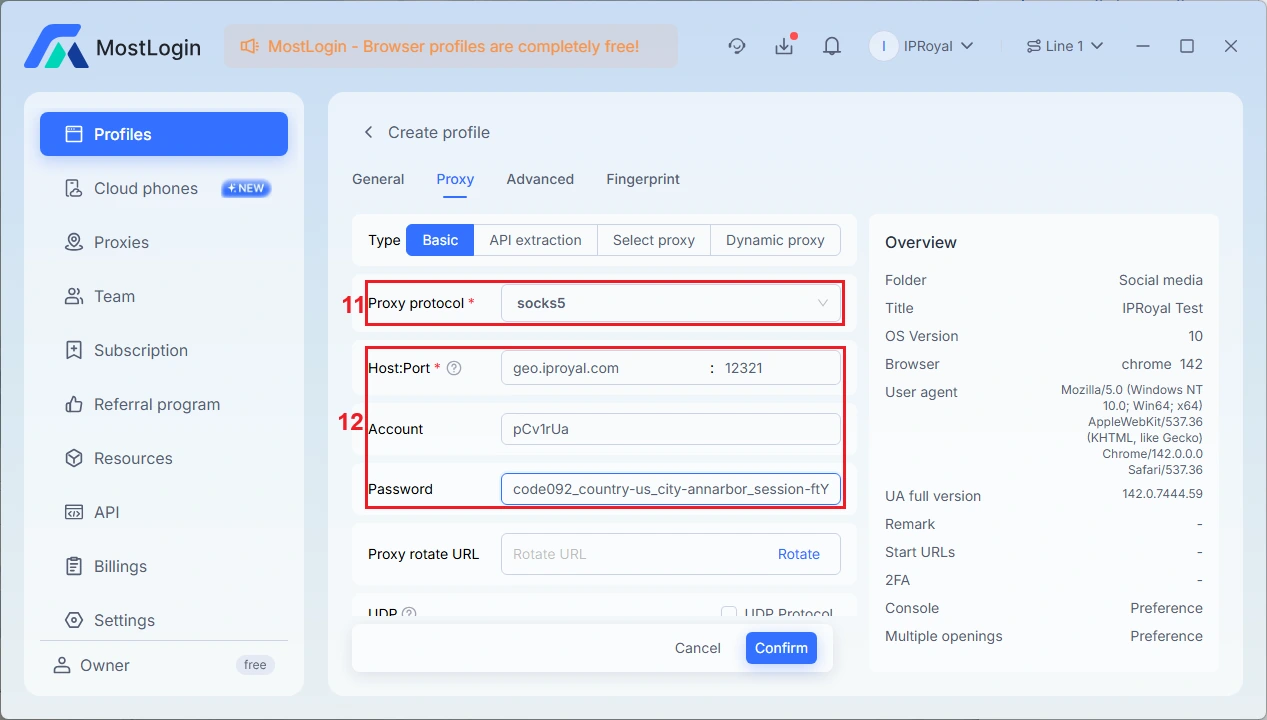Open the Referral program page
The height and width of the screenshot is (720, 1267).
pyautogui.click(x=164, y=404)
